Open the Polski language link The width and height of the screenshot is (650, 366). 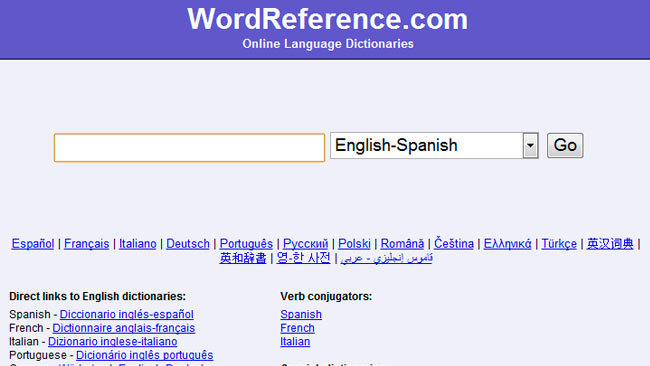[x=354, y=244]
